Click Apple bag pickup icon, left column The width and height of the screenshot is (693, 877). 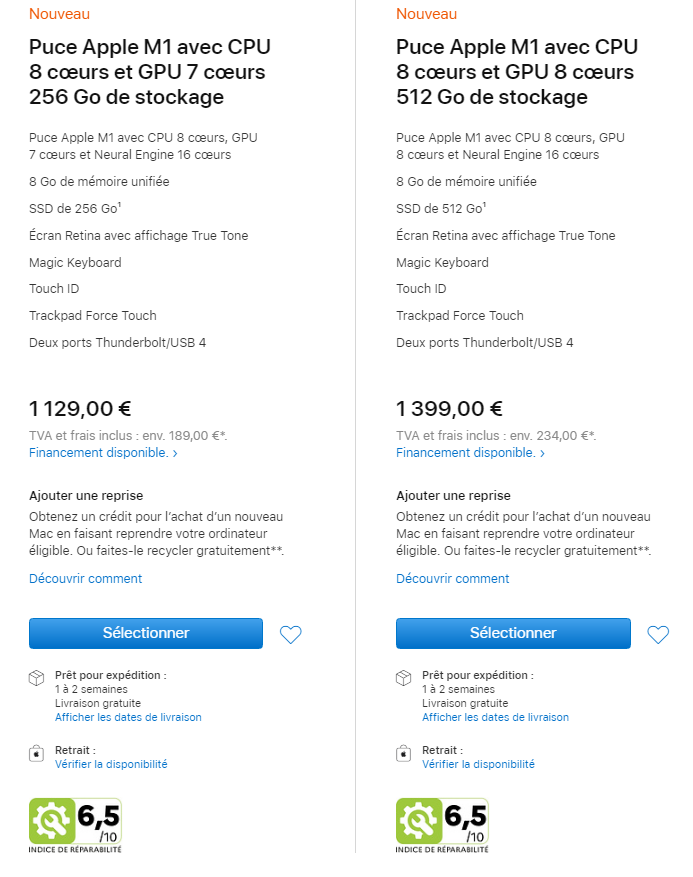(x=36, y=753)
